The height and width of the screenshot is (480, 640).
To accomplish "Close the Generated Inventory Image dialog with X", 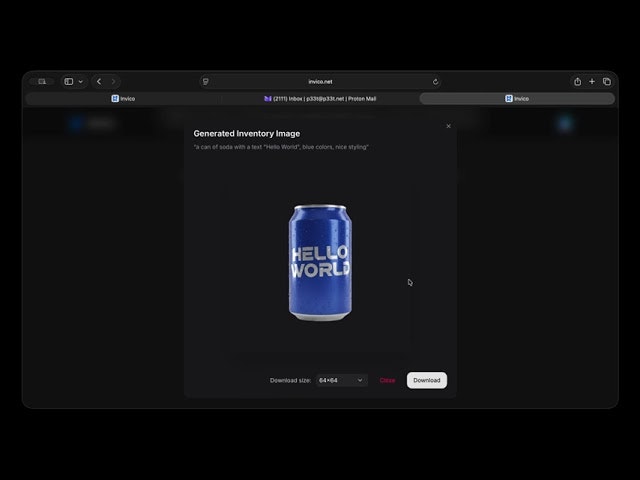I will (449, 126).
